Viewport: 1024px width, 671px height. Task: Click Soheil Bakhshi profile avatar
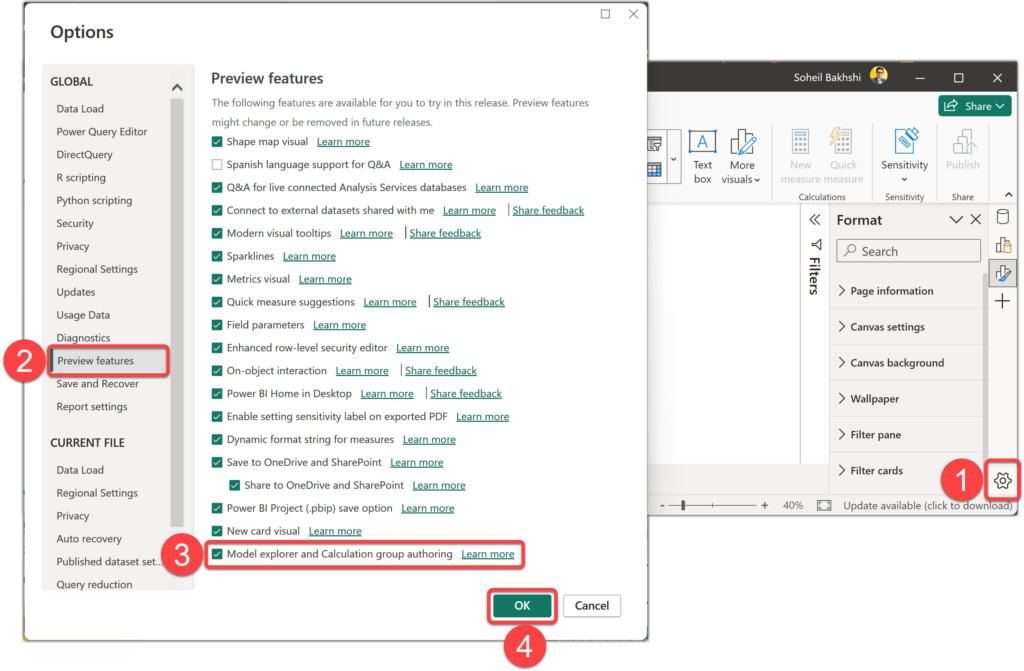(x=879, y=76)
